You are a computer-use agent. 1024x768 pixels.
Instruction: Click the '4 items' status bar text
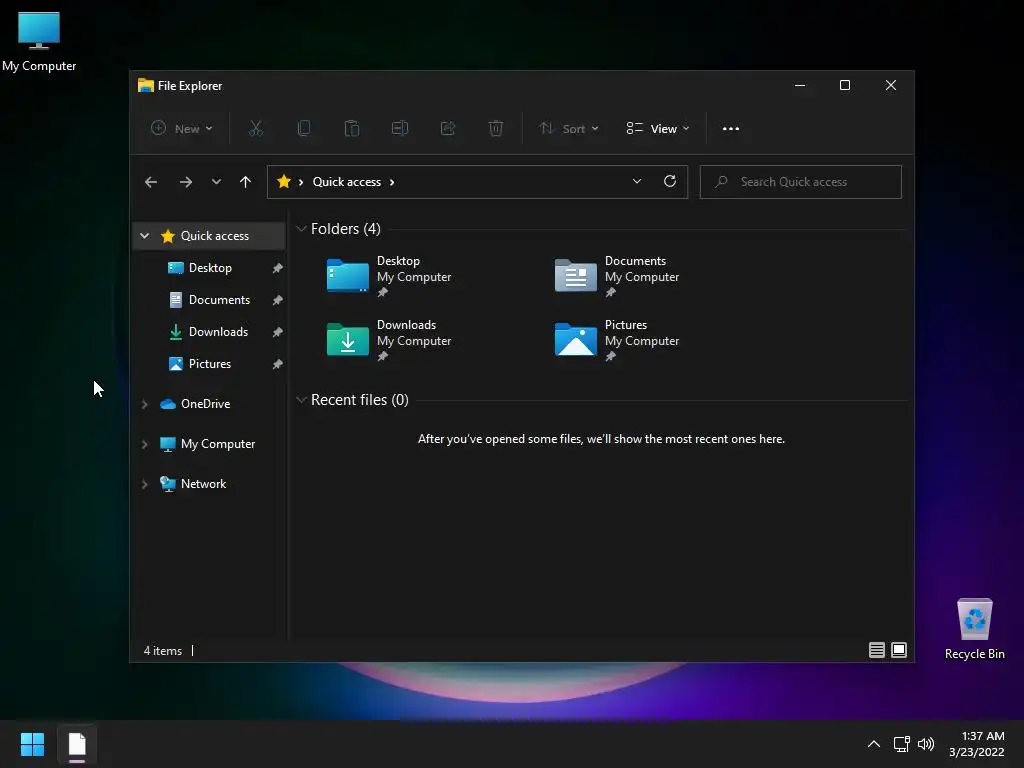tap(163, 650)
